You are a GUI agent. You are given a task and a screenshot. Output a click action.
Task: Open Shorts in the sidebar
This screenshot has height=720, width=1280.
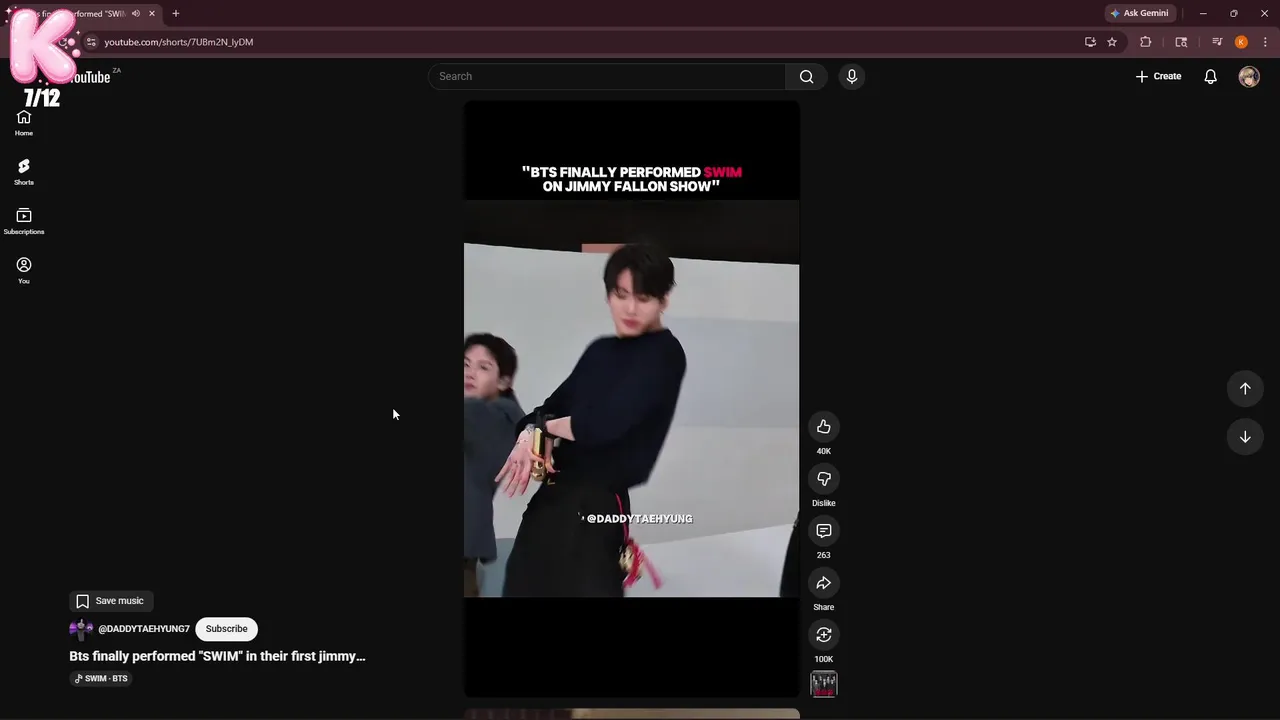[x=24, y=172]
